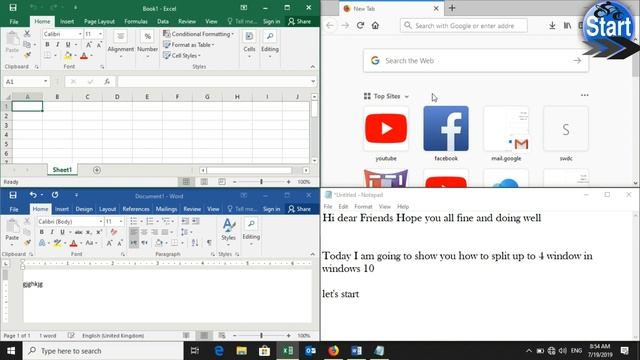The height and width of the screenshot is (360, 640).
Task: Toggle Bold in Word Font group
Action: coord(41,232)
